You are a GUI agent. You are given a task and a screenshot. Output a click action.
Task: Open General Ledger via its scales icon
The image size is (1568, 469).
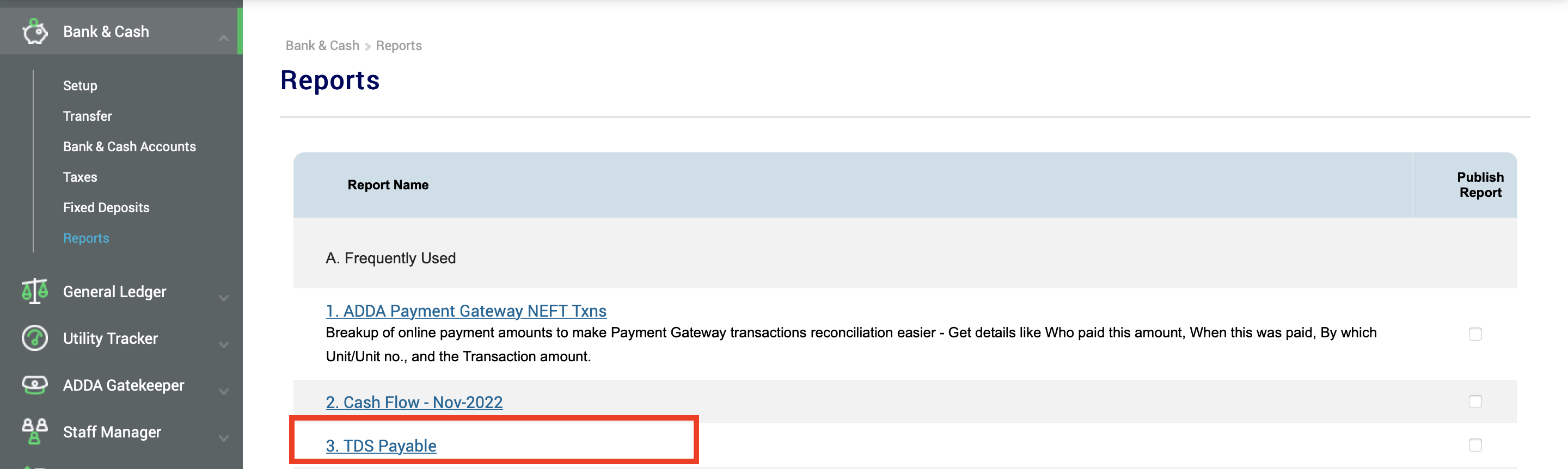tap(35, 292)
